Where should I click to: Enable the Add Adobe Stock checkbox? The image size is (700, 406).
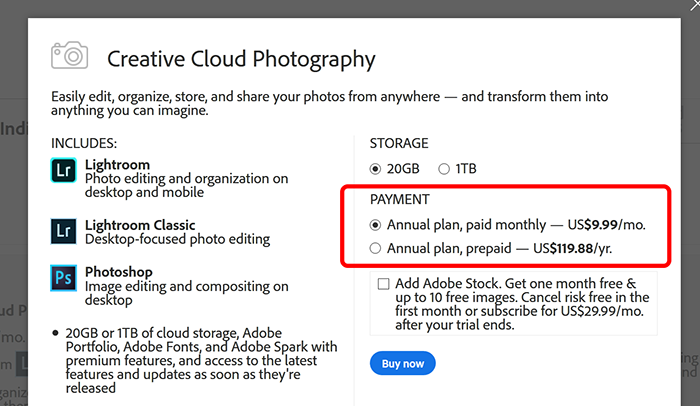tap(383, 284)
